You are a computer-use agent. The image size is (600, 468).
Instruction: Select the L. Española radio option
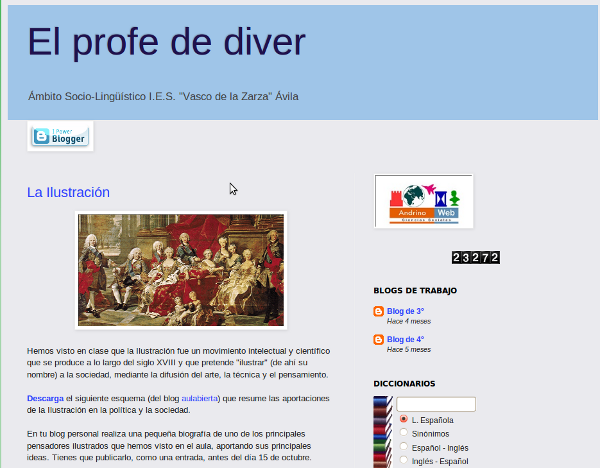[x=403, y=419]
